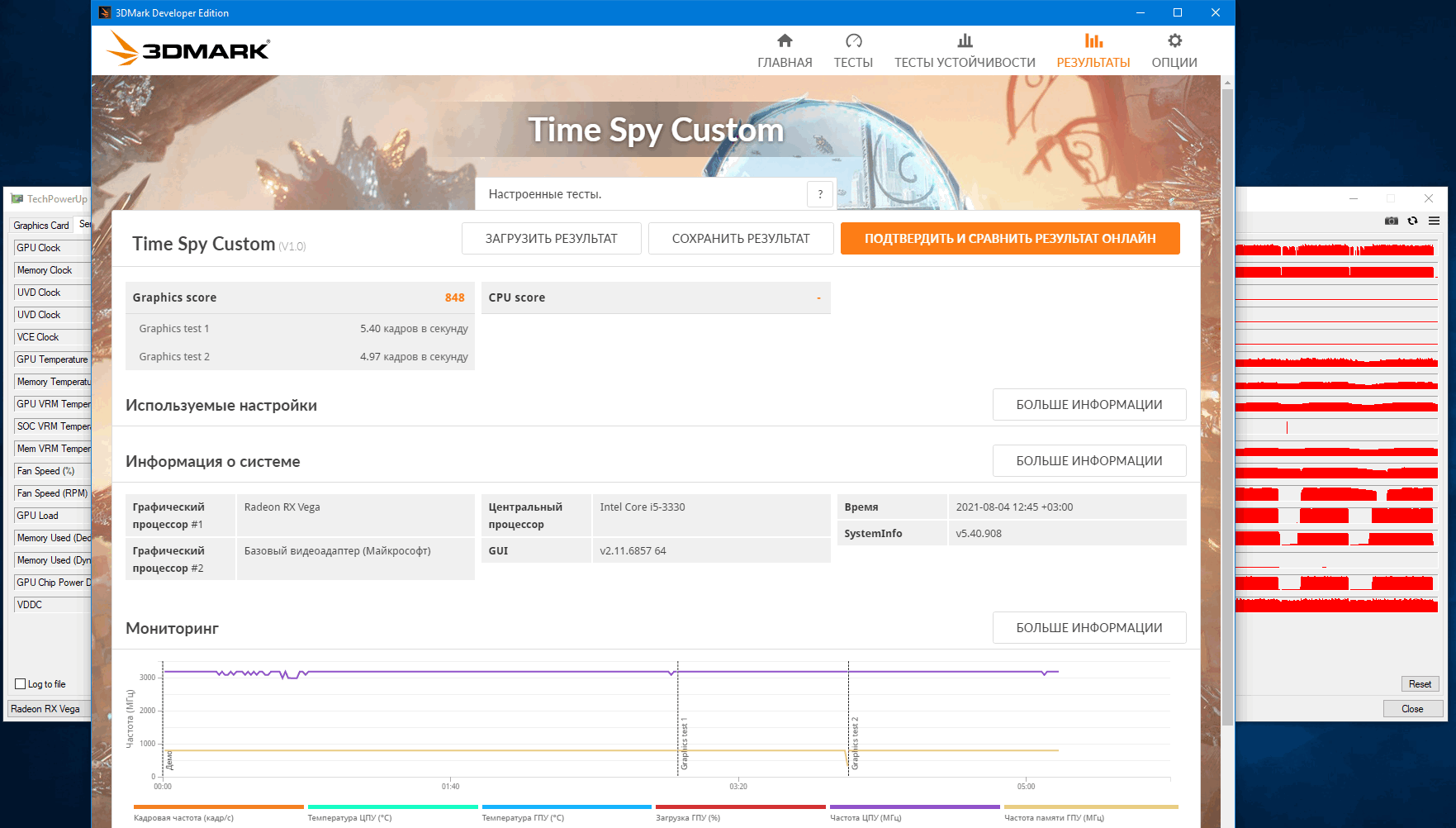Image resolution: width=1456 pixels, height=828 pixels.
Task: Click the Настроенные тесты description text
Action: click(544, 194)
